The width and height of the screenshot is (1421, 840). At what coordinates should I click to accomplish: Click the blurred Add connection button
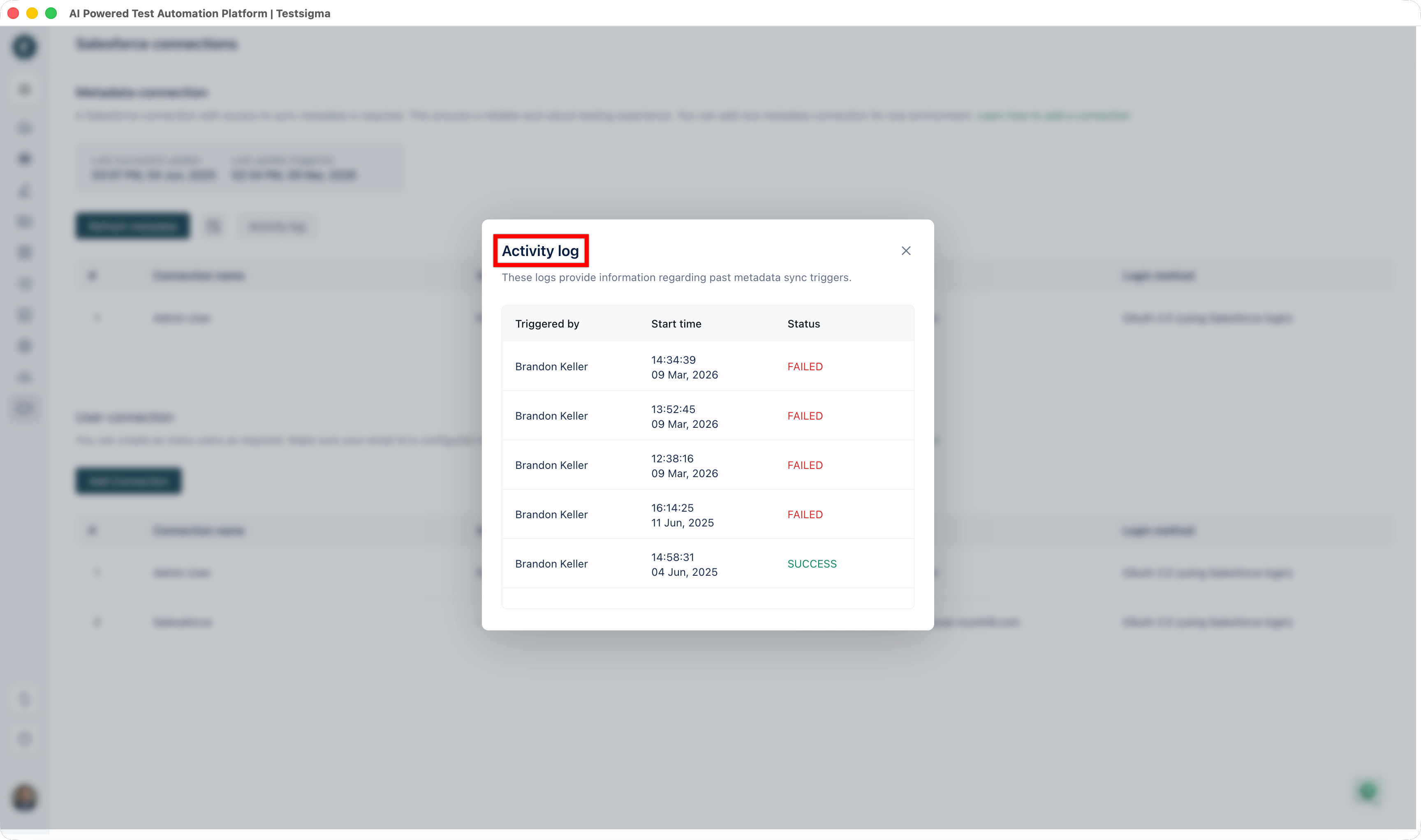pyautogui.click(x=129, y=481)
